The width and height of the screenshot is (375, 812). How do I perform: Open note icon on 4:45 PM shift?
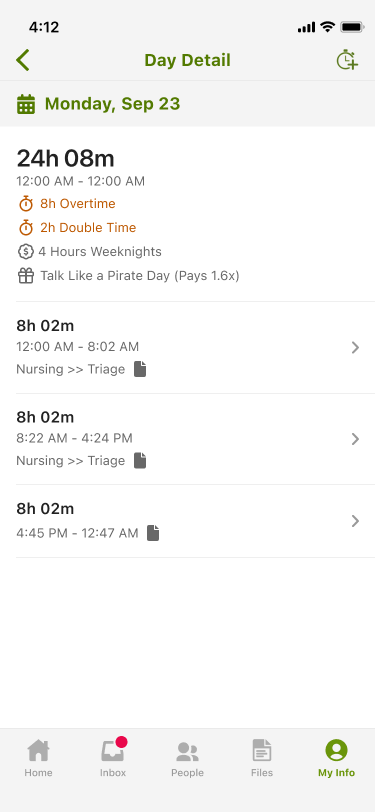tap(153, 533)
